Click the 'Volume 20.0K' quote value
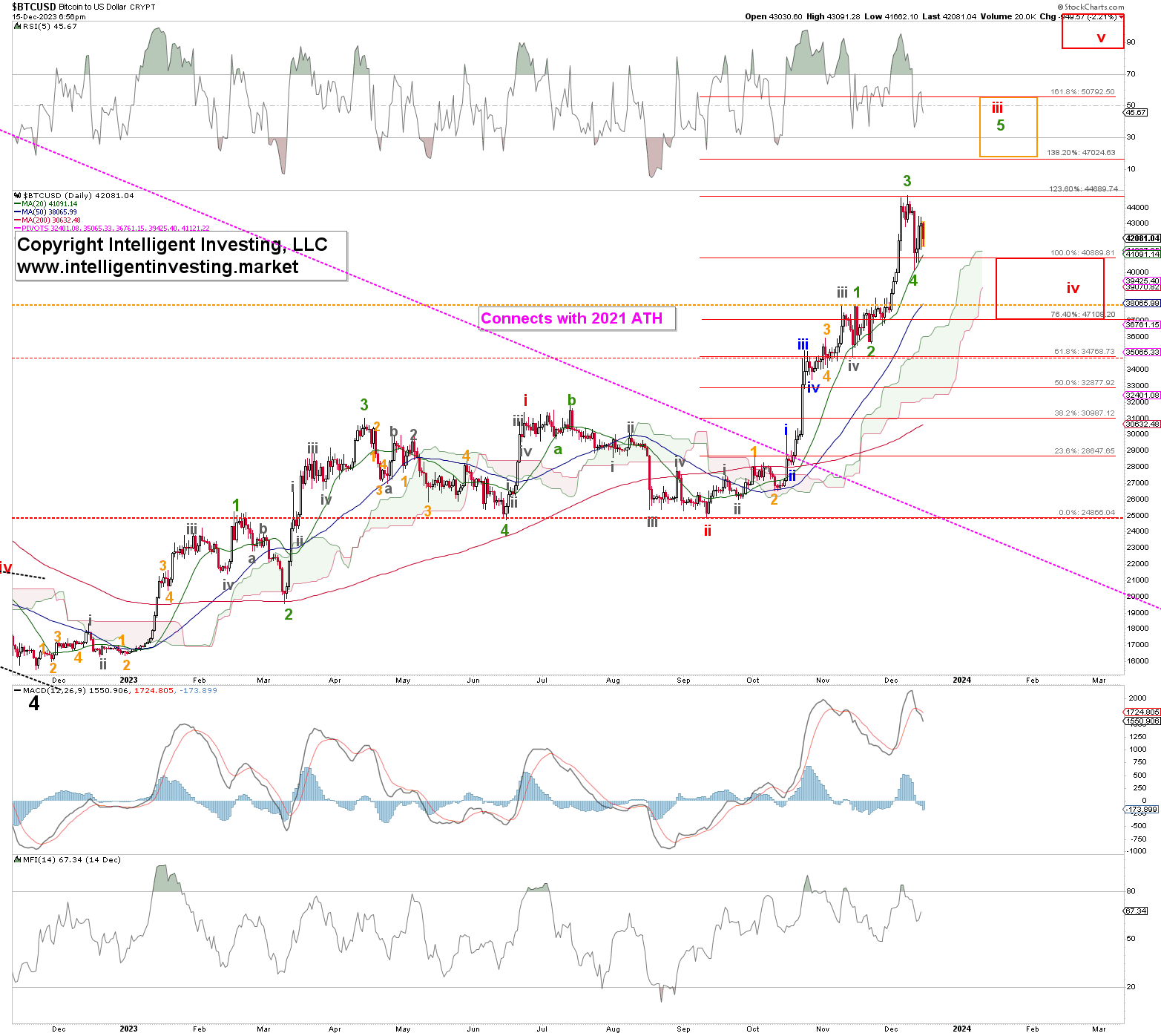The image size is (1161, 1036). tap(1008, 16)
